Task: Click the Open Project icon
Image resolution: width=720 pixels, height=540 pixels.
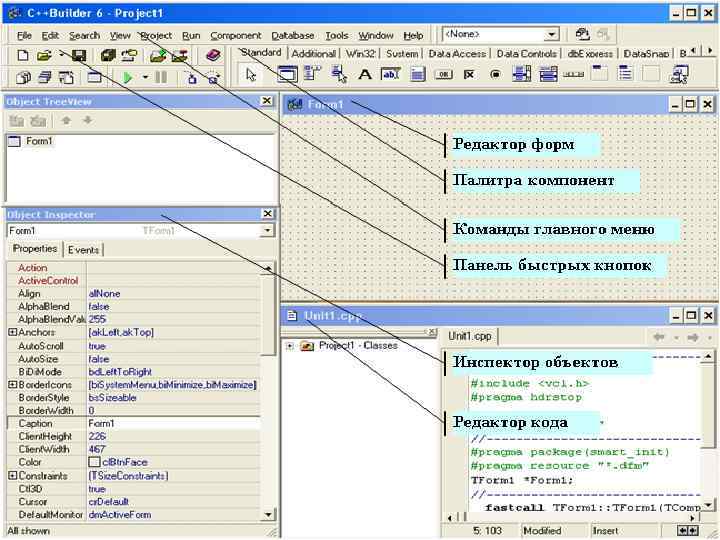Action: click(x=129, y=56)
